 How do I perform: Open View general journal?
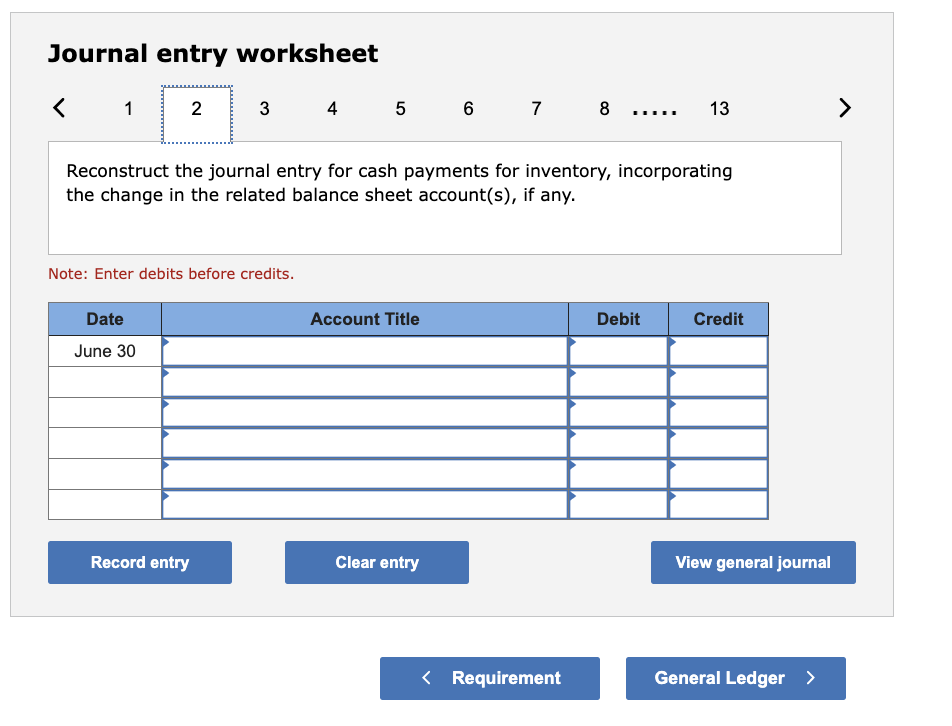point(753,563)
